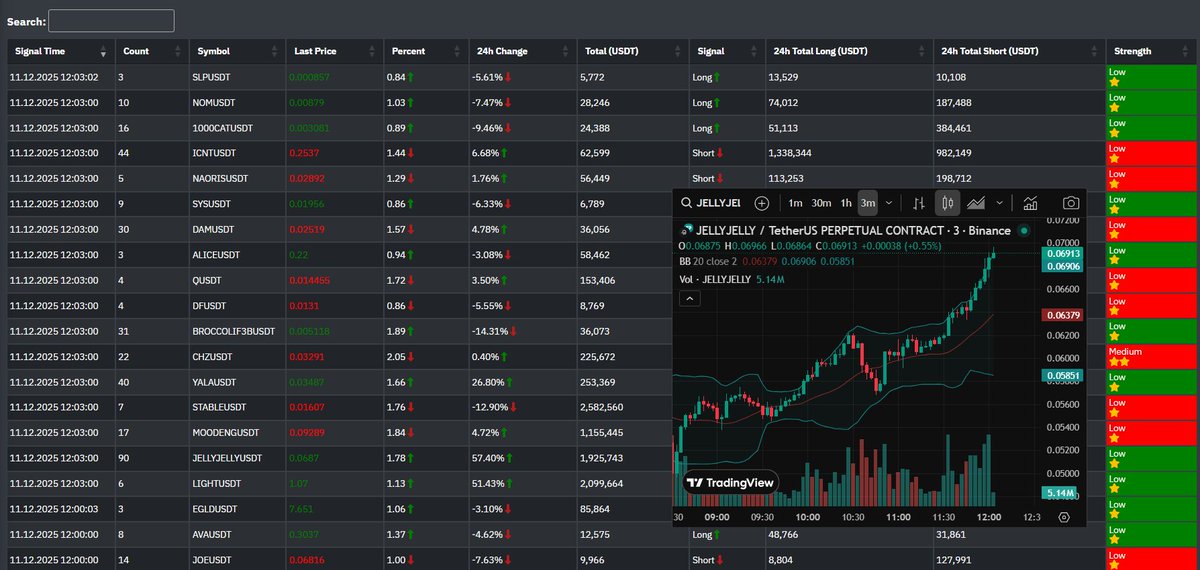Click the CHZUSDT symbol cell
1200x570 pixels.
click(236, 355)
